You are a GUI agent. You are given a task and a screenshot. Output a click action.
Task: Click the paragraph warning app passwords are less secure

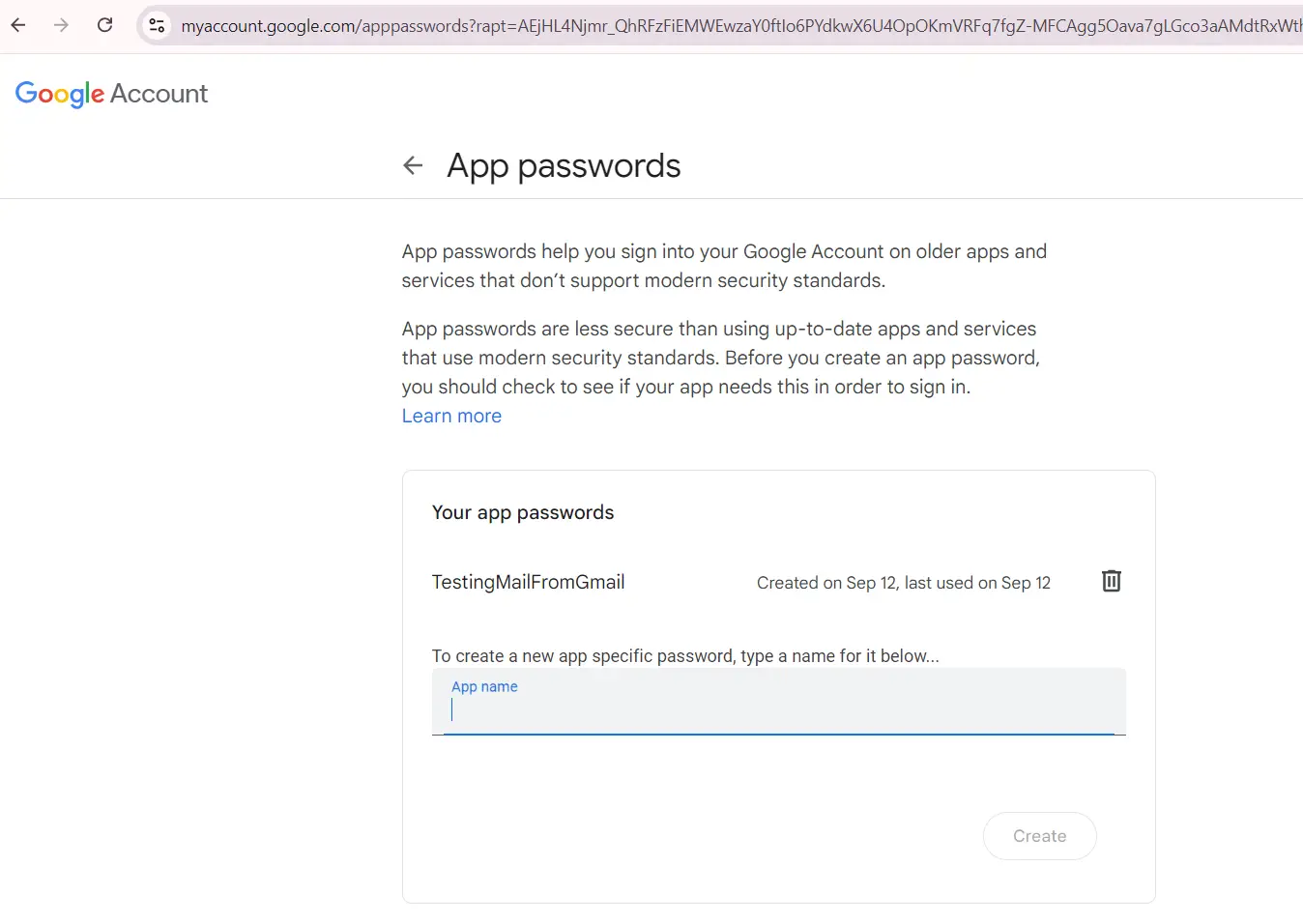tap(720, 358)
